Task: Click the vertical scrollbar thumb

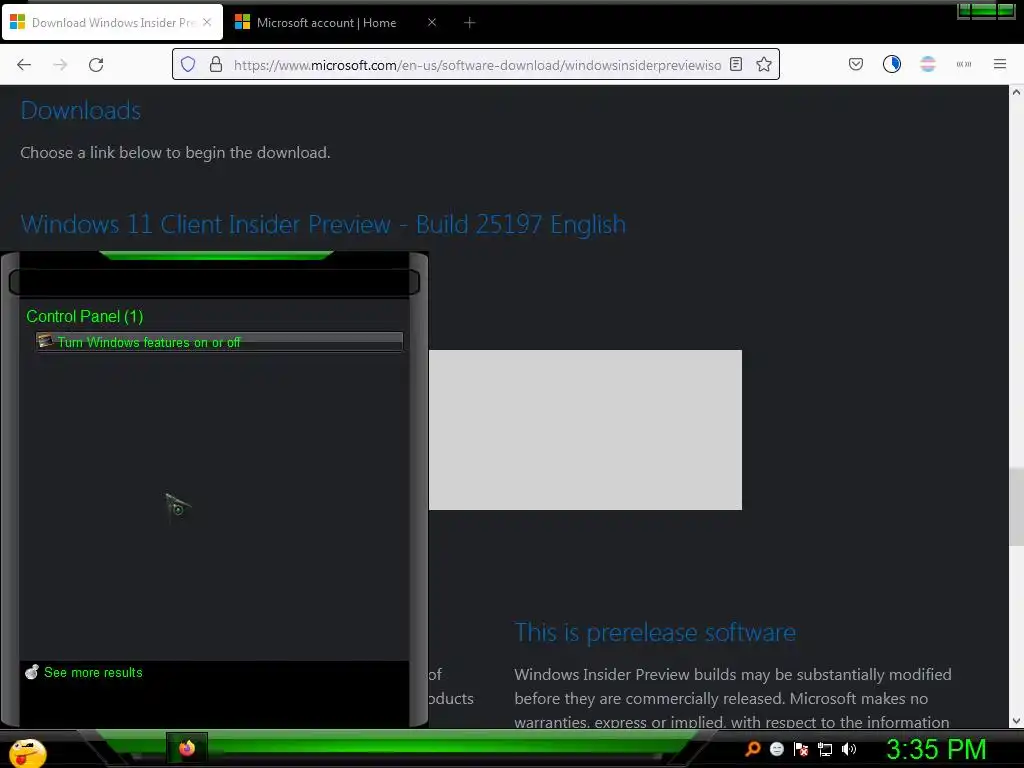Action: (1016, 507)
